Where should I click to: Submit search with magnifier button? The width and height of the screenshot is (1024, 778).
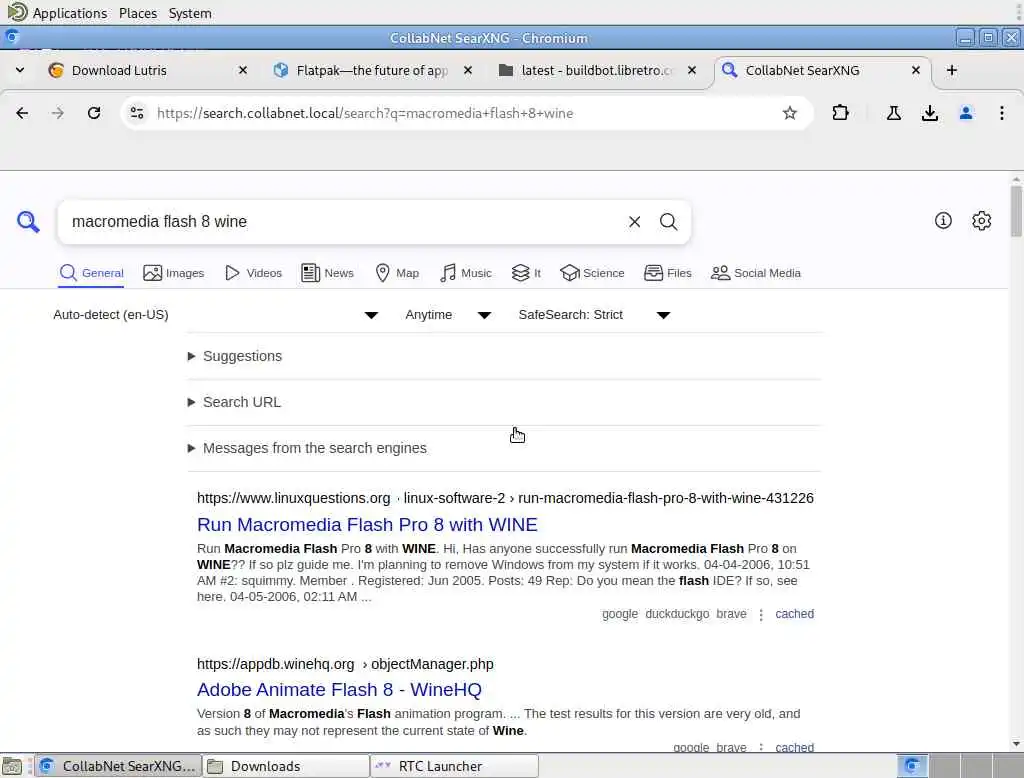click(x=668, y=221)
